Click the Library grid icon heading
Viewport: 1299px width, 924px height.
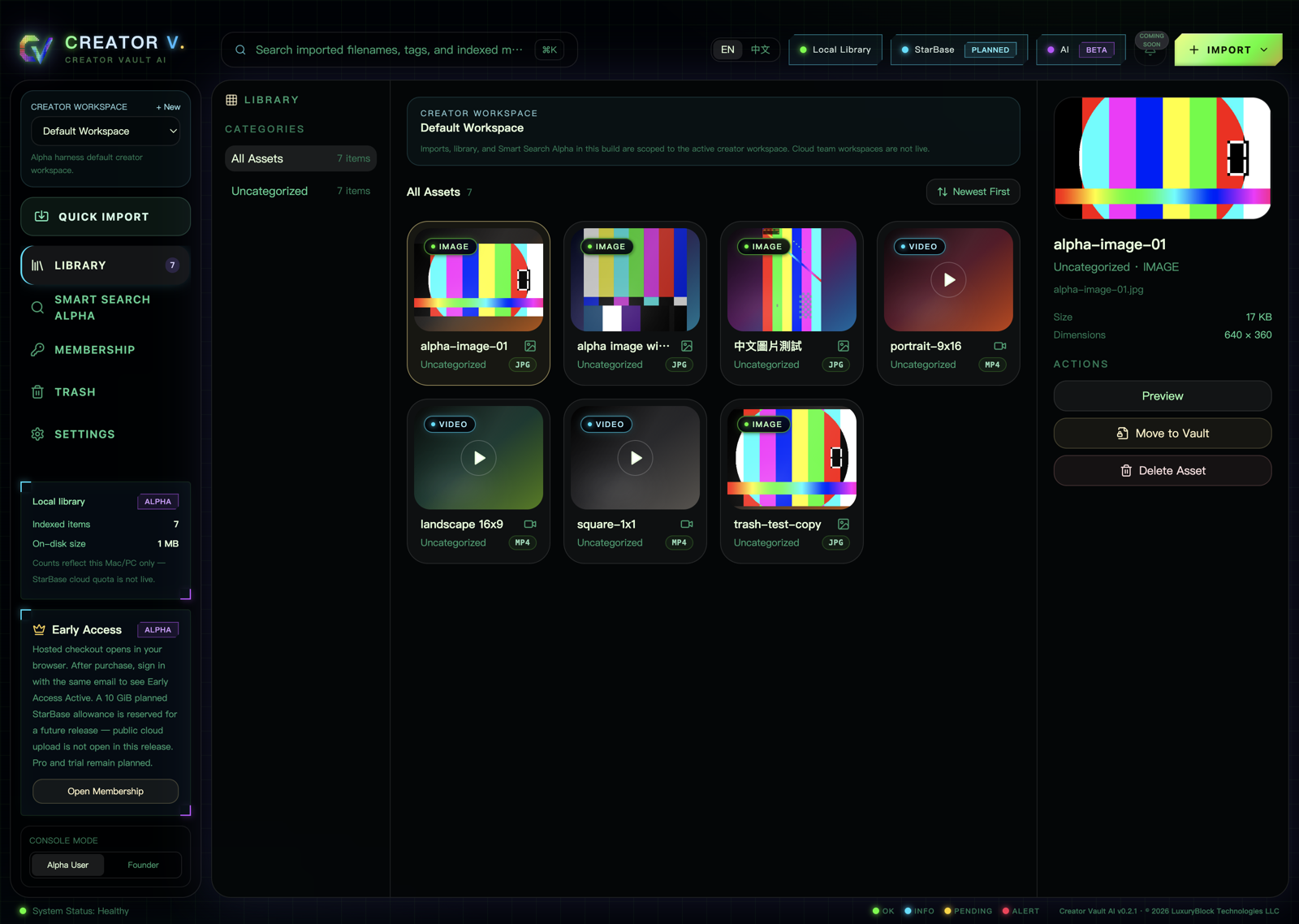(231, 100)
